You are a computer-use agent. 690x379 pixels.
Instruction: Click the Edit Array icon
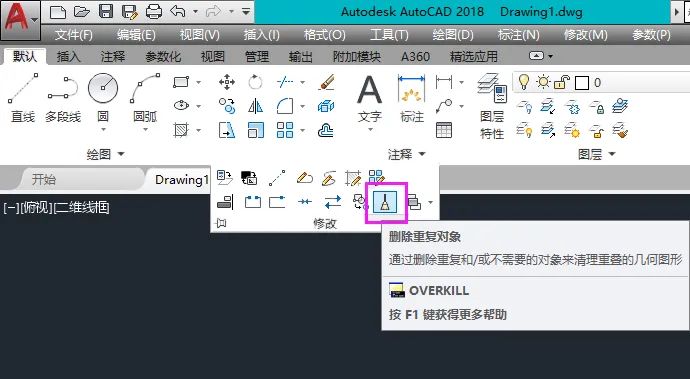click(x=377, y=177)
